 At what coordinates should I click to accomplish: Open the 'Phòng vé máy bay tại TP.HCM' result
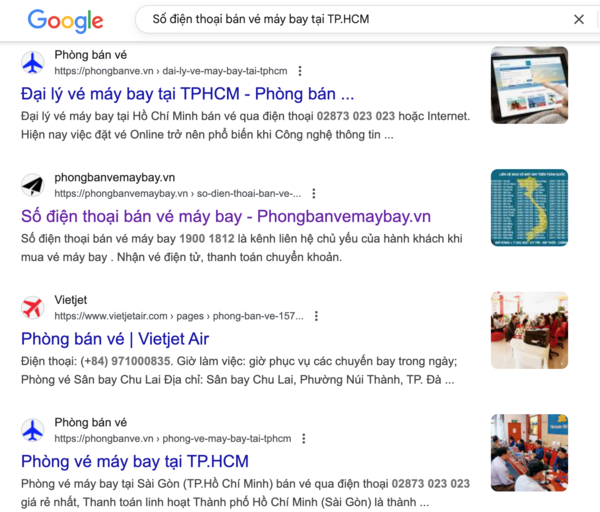[x=135, y=461]
